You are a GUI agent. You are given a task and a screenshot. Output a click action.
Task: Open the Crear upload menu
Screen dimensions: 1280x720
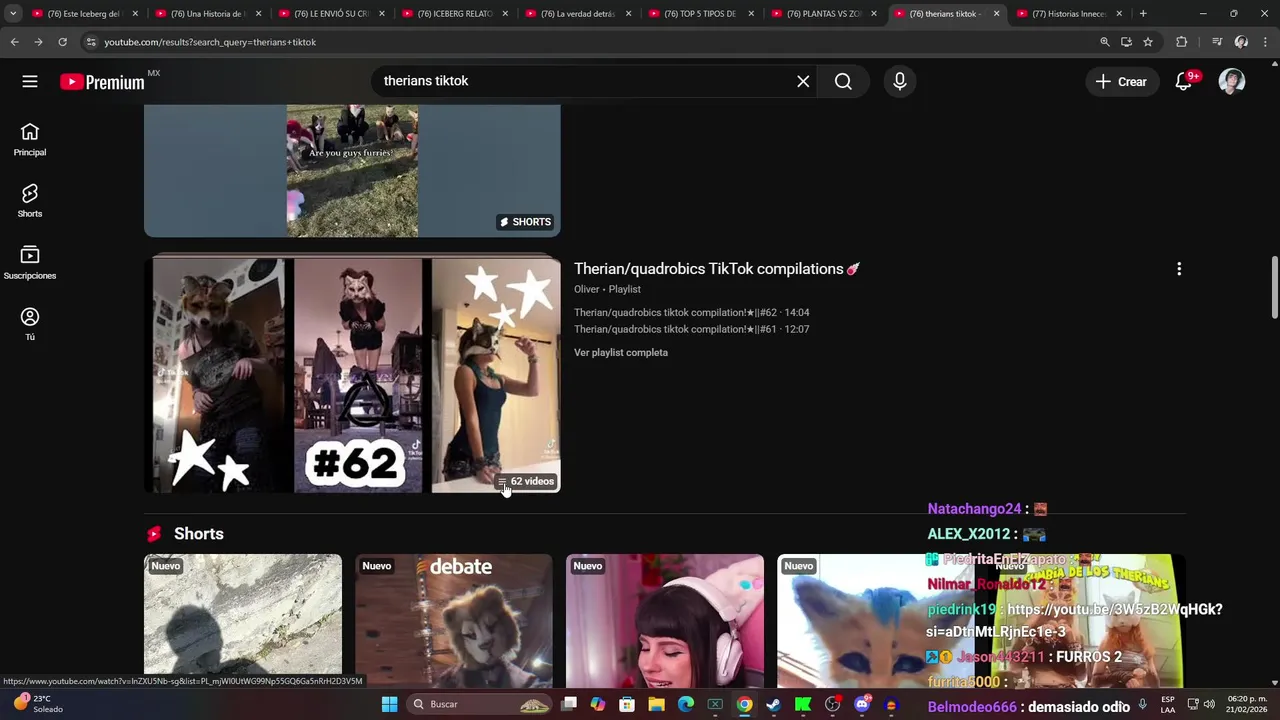[x=1121, y=82]
